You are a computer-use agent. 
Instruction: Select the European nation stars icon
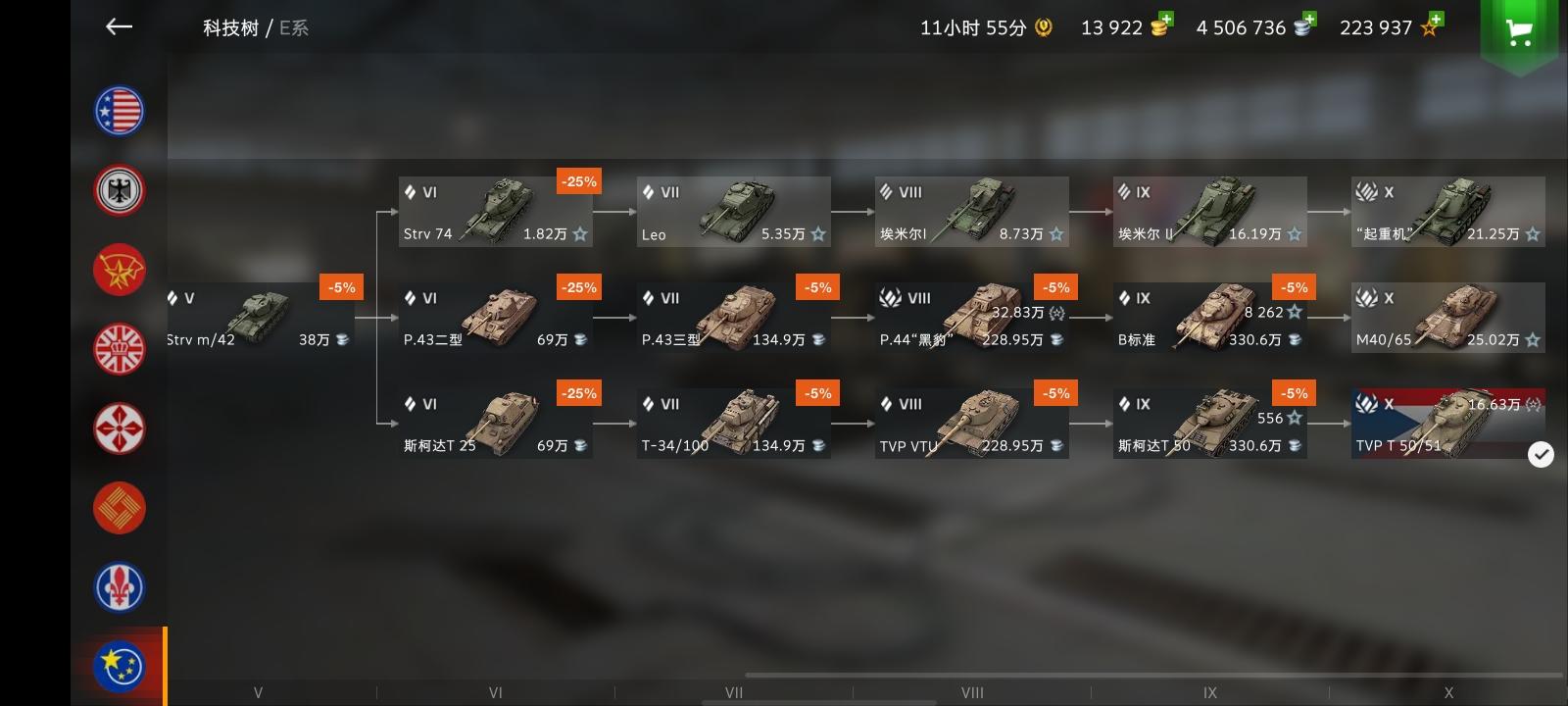120,667
